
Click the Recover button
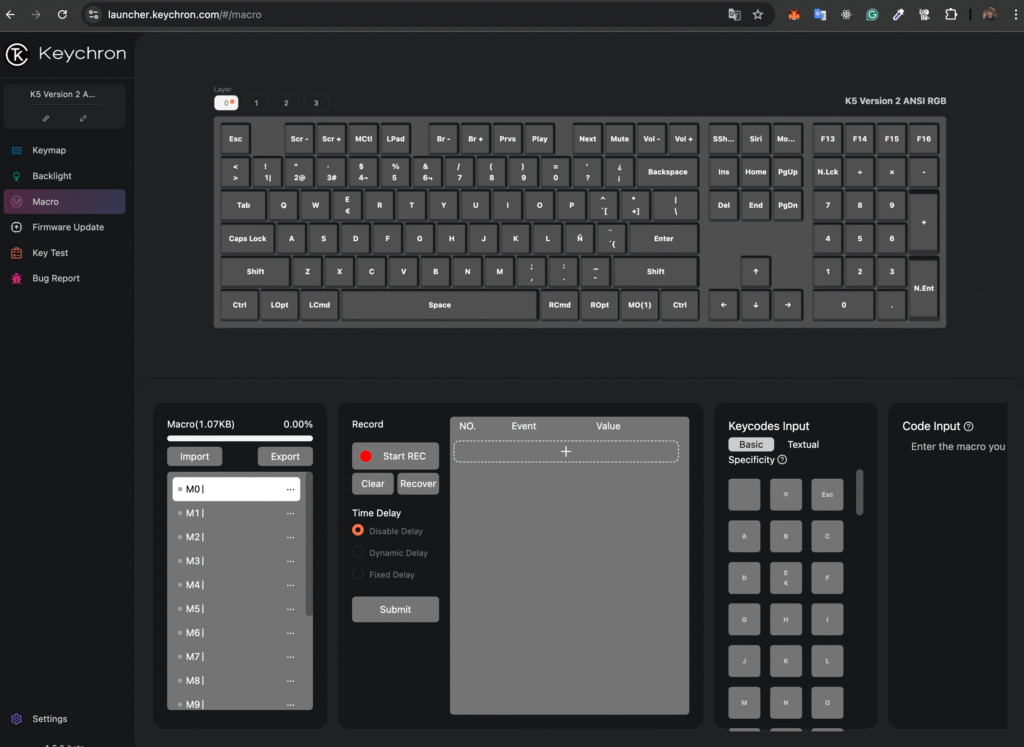[418, 484]
